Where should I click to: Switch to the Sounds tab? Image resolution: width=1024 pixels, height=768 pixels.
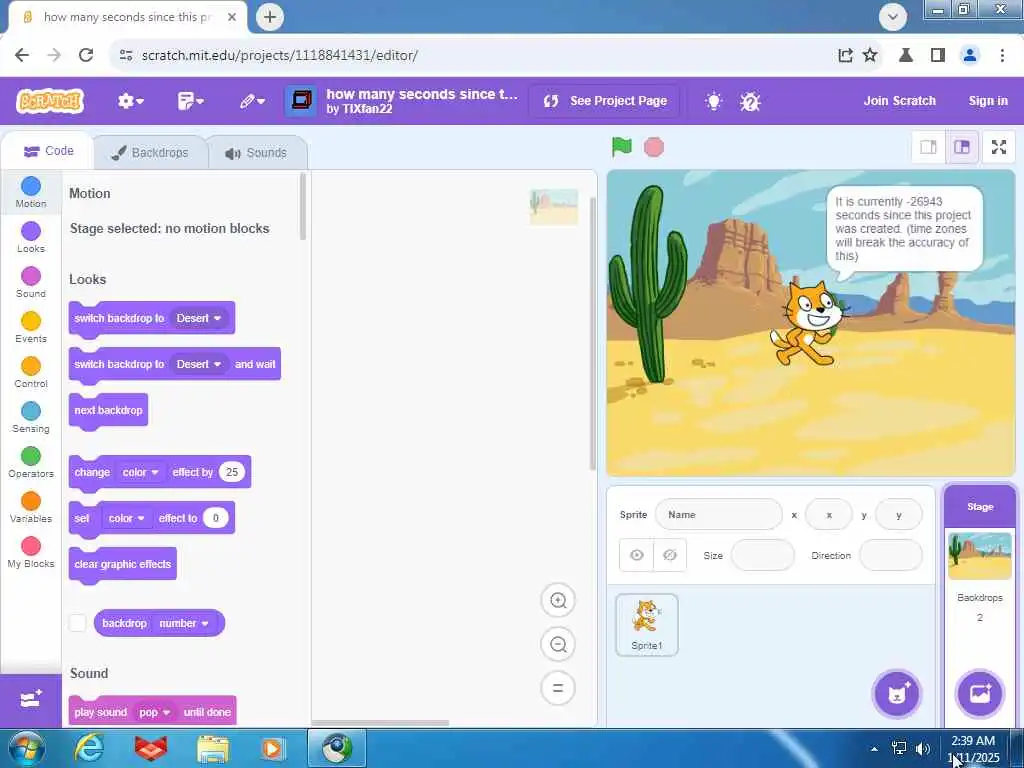pos(257,153)
